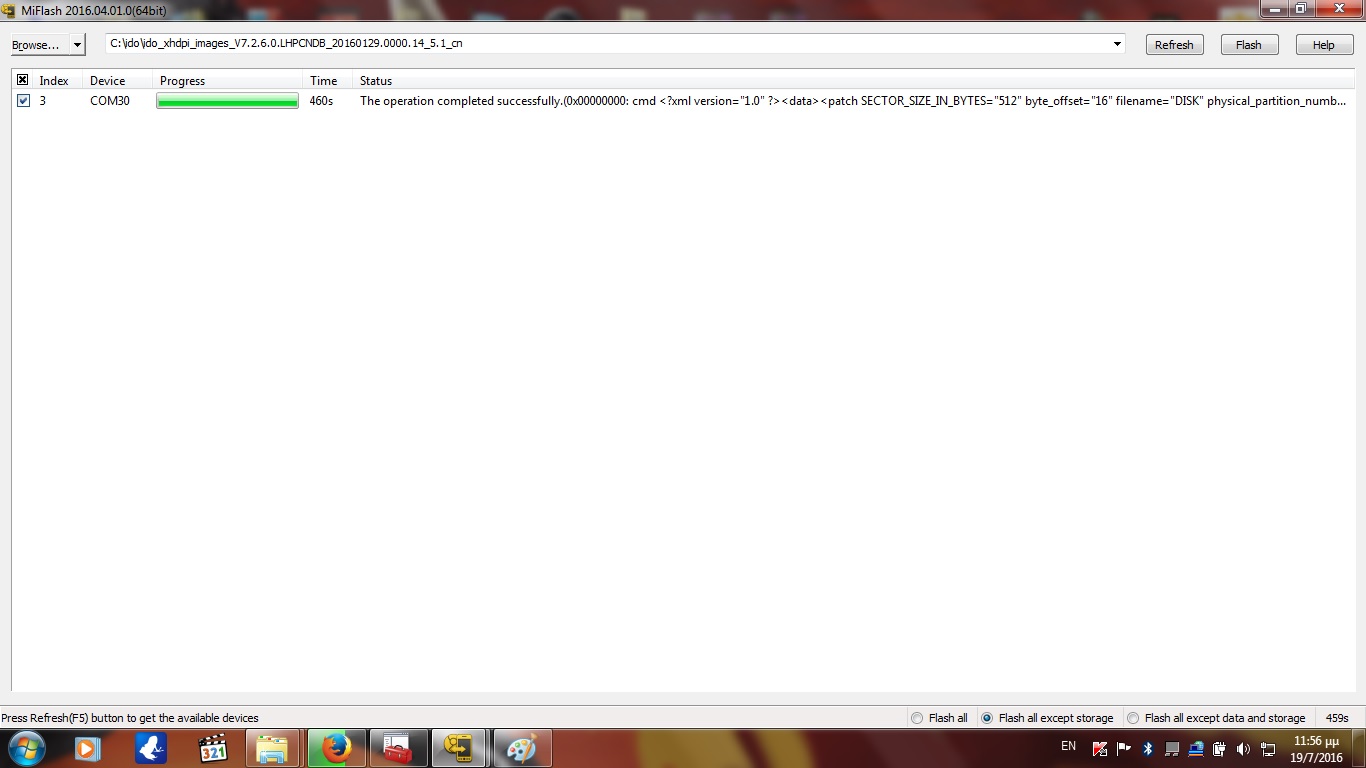Click the Bluetooth tray icon
Viewport: 1366px width, 768px height.
click(1148, 749)
